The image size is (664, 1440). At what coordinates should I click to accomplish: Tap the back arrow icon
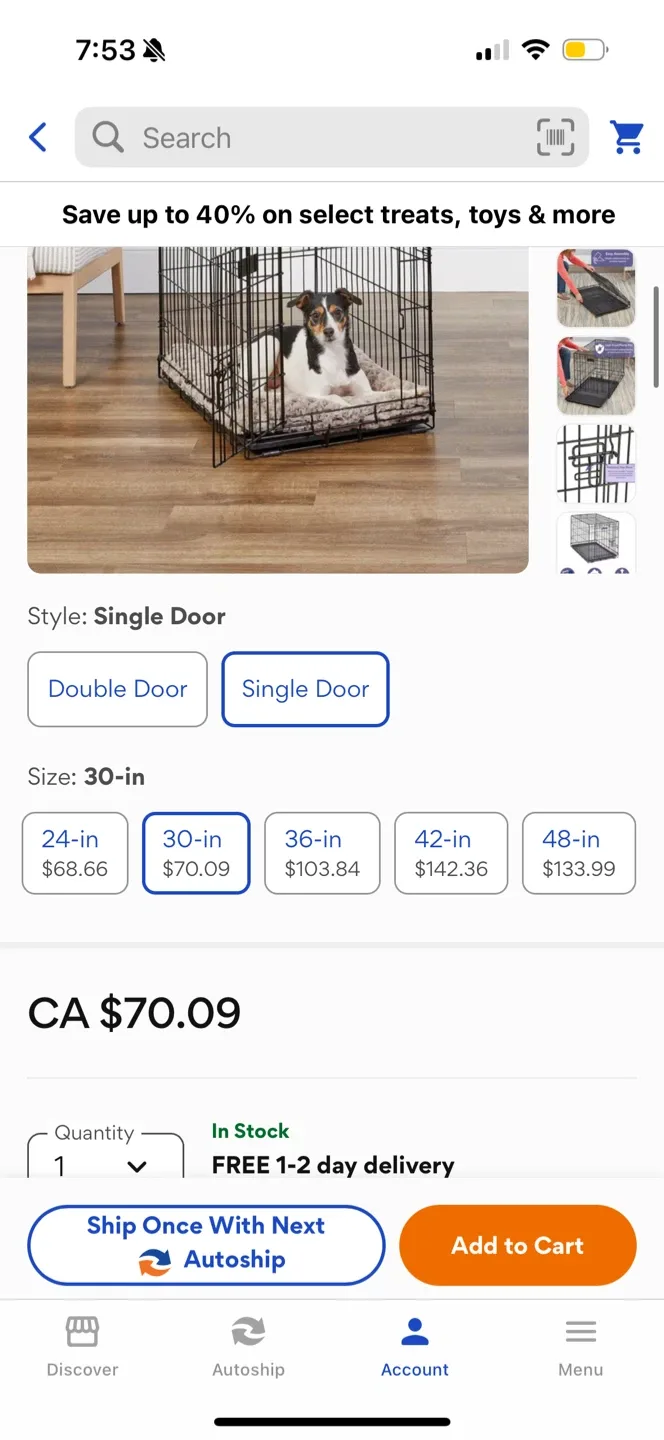(x=38, y=137)
